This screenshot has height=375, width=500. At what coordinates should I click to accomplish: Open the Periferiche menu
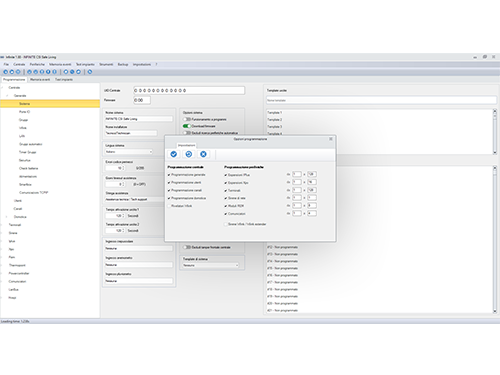37,64
